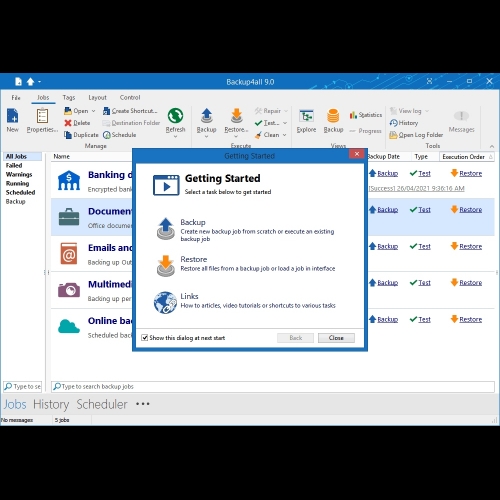Select the Control ribbon tab
The height and width of the screenshot is (500, 500).
(130, 98)
